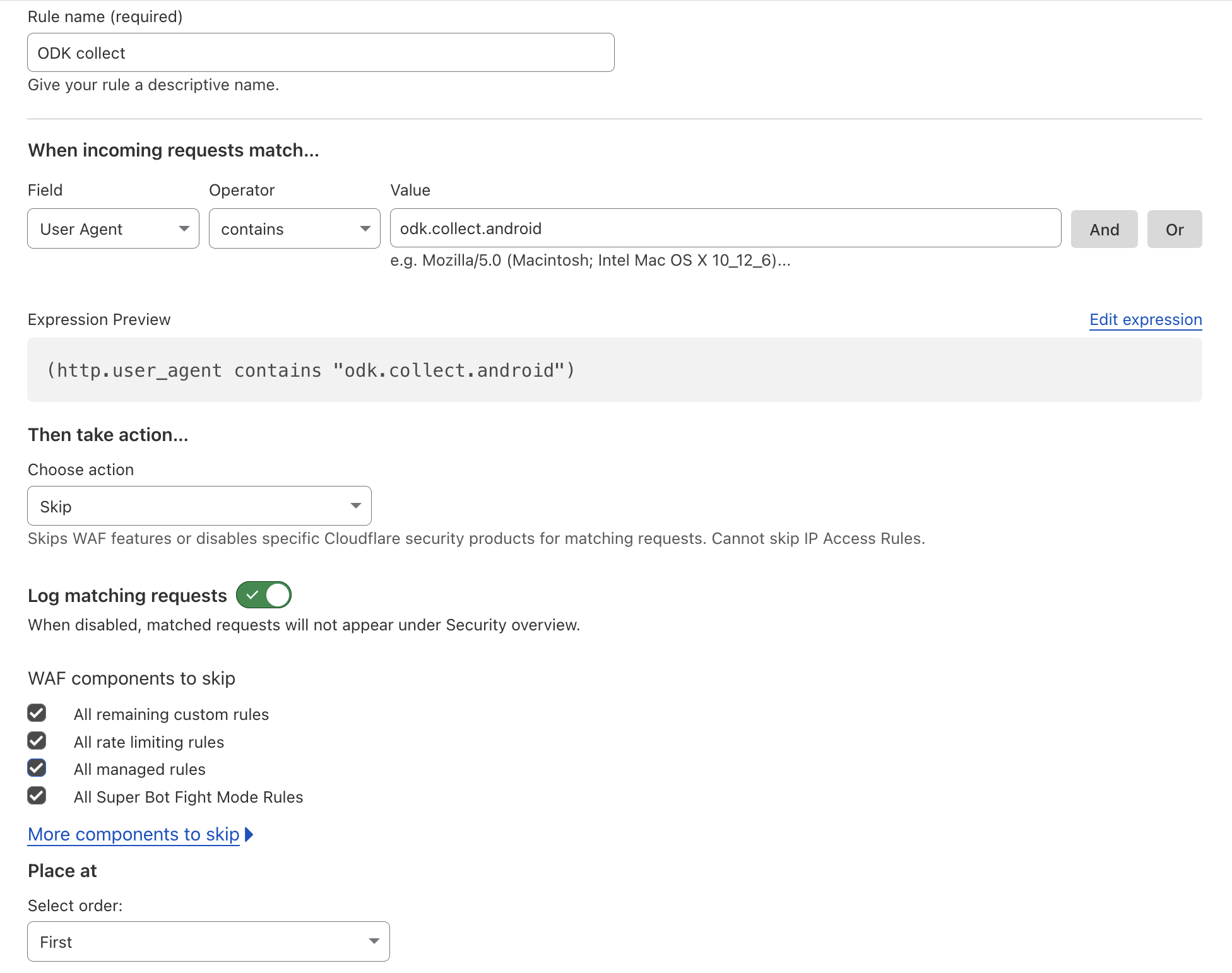1232x973 pixels.
Task: Click the Or button
Action: [1175, 229]
